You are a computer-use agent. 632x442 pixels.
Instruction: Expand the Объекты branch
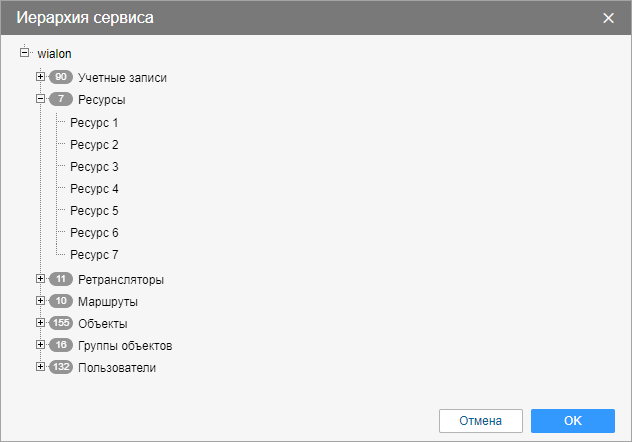pos(40,323)
